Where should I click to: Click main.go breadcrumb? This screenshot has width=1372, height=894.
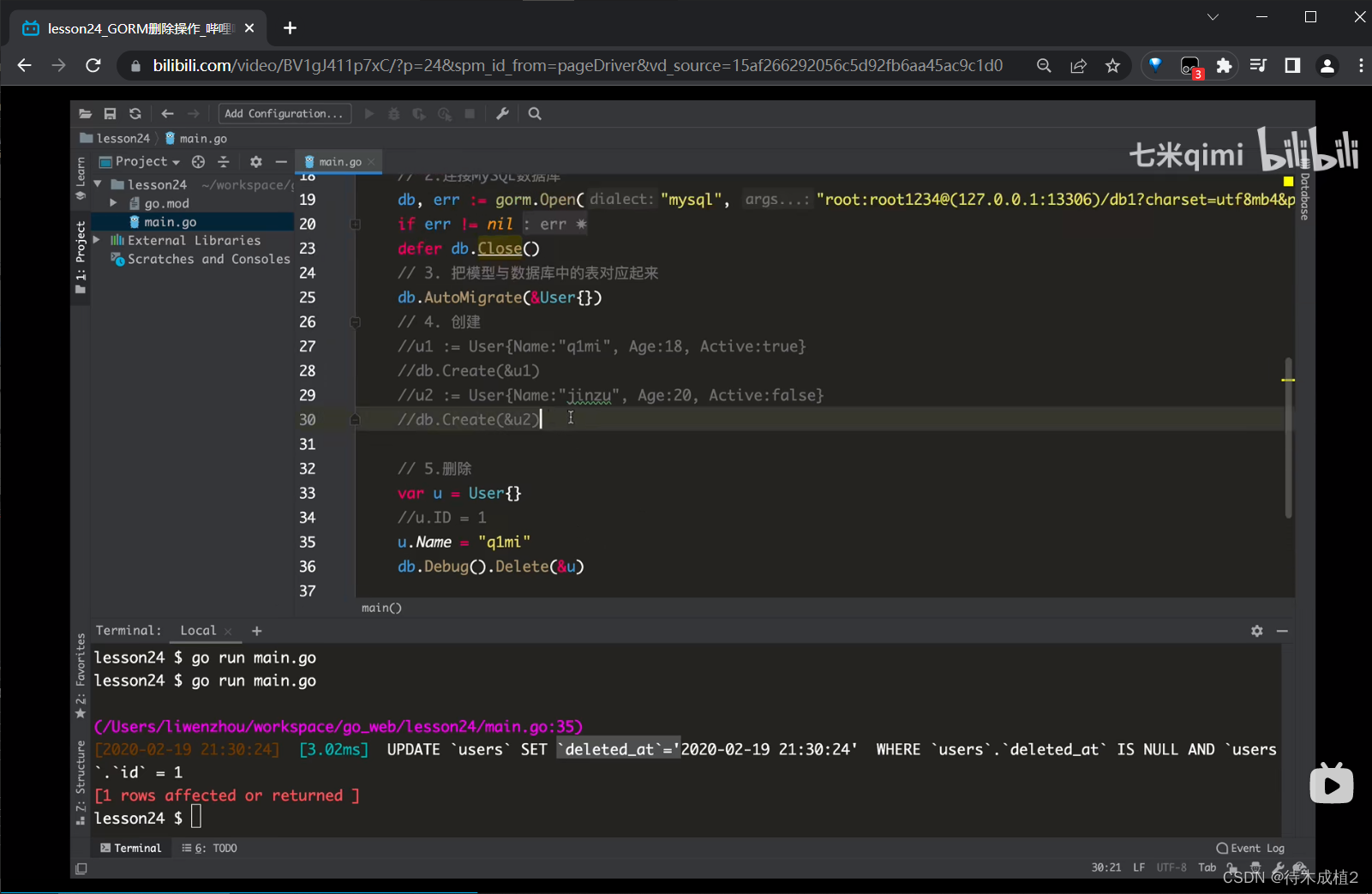point(196,138)
